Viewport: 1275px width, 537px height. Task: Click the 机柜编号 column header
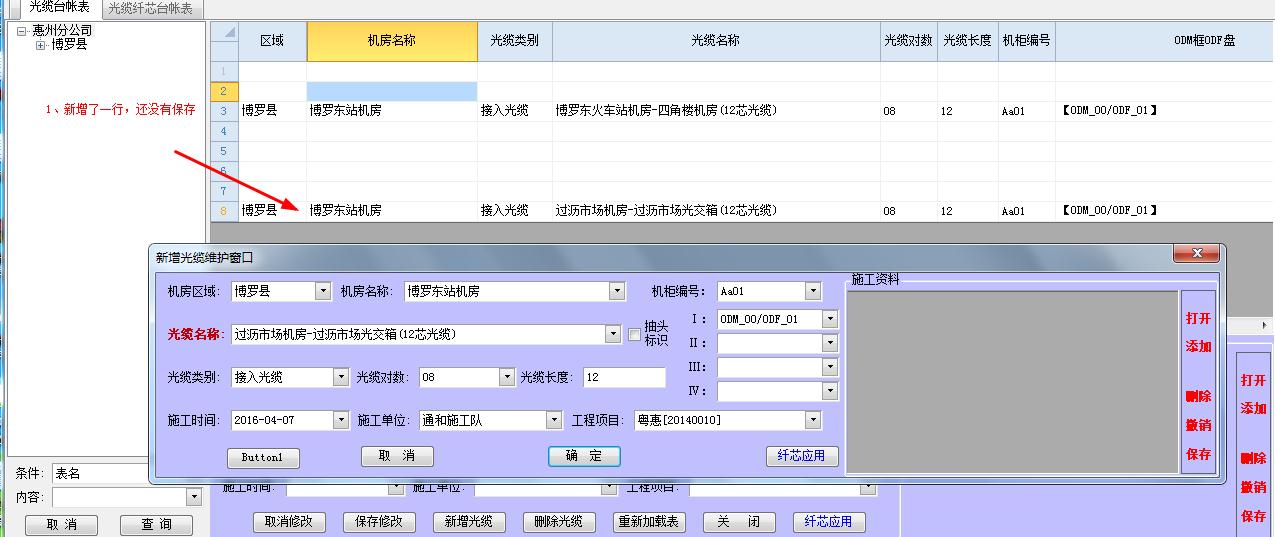point(1026,41)
